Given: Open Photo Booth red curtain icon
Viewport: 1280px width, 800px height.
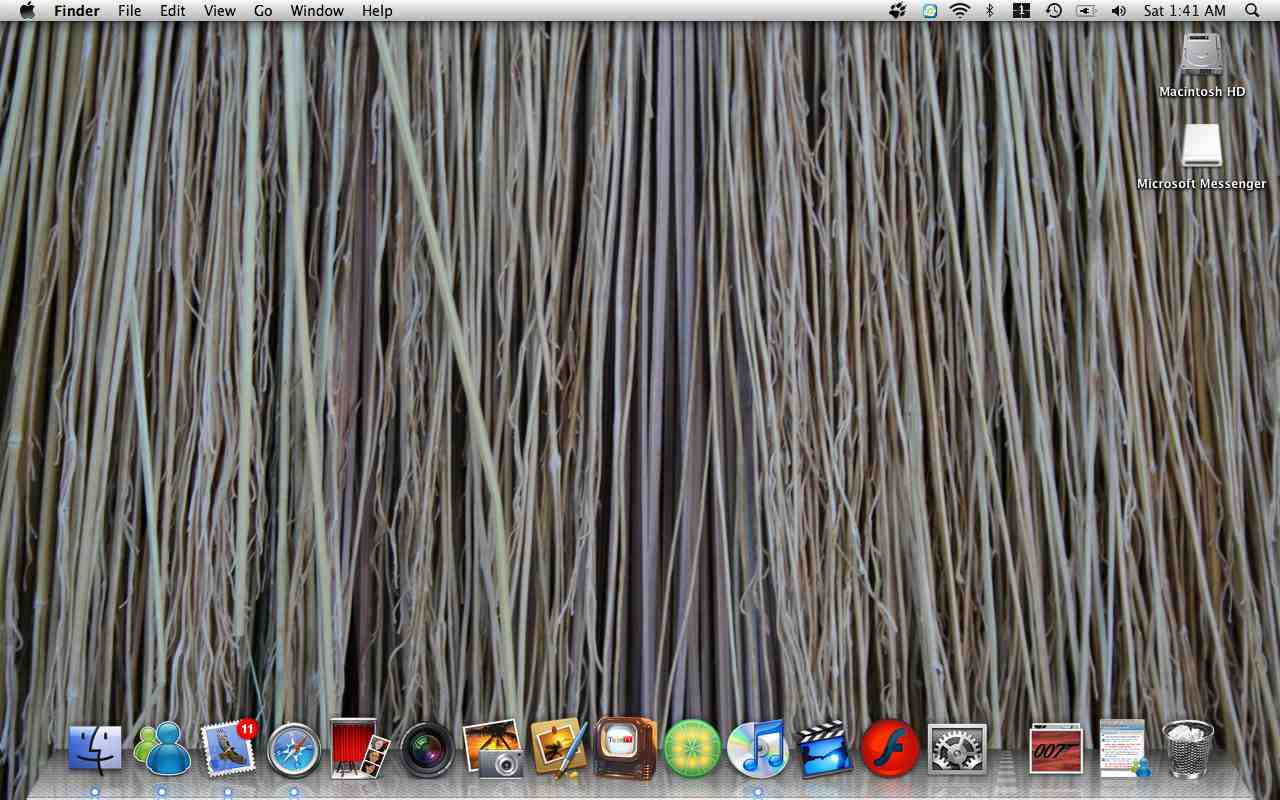Looking at the screenshot, I should point(360,749).
